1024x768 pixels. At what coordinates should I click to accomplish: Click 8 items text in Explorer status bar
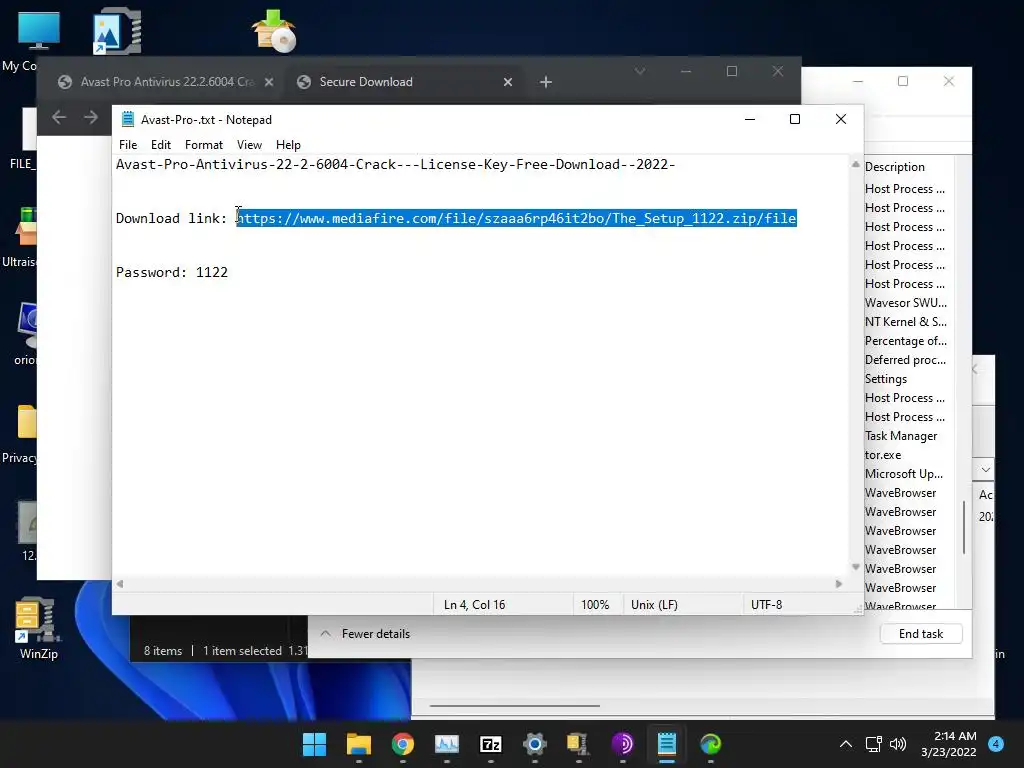[163, 650]
